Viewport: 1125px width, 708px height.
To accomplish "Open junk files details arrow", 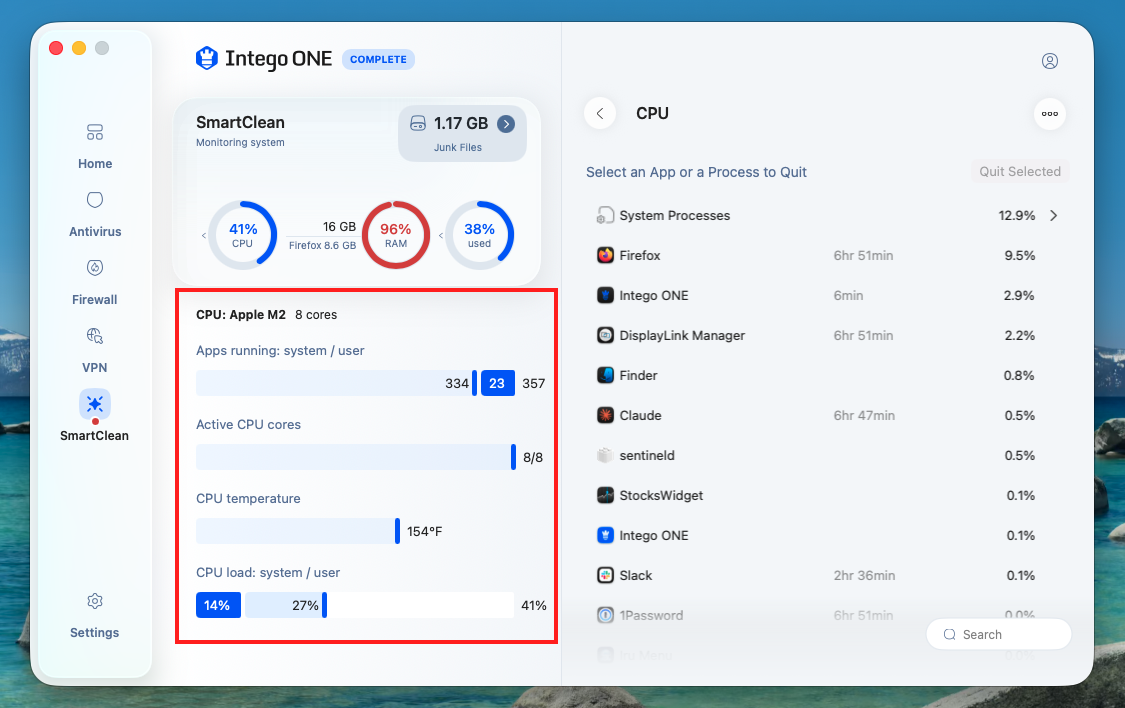I will click(x=506, y=123).
